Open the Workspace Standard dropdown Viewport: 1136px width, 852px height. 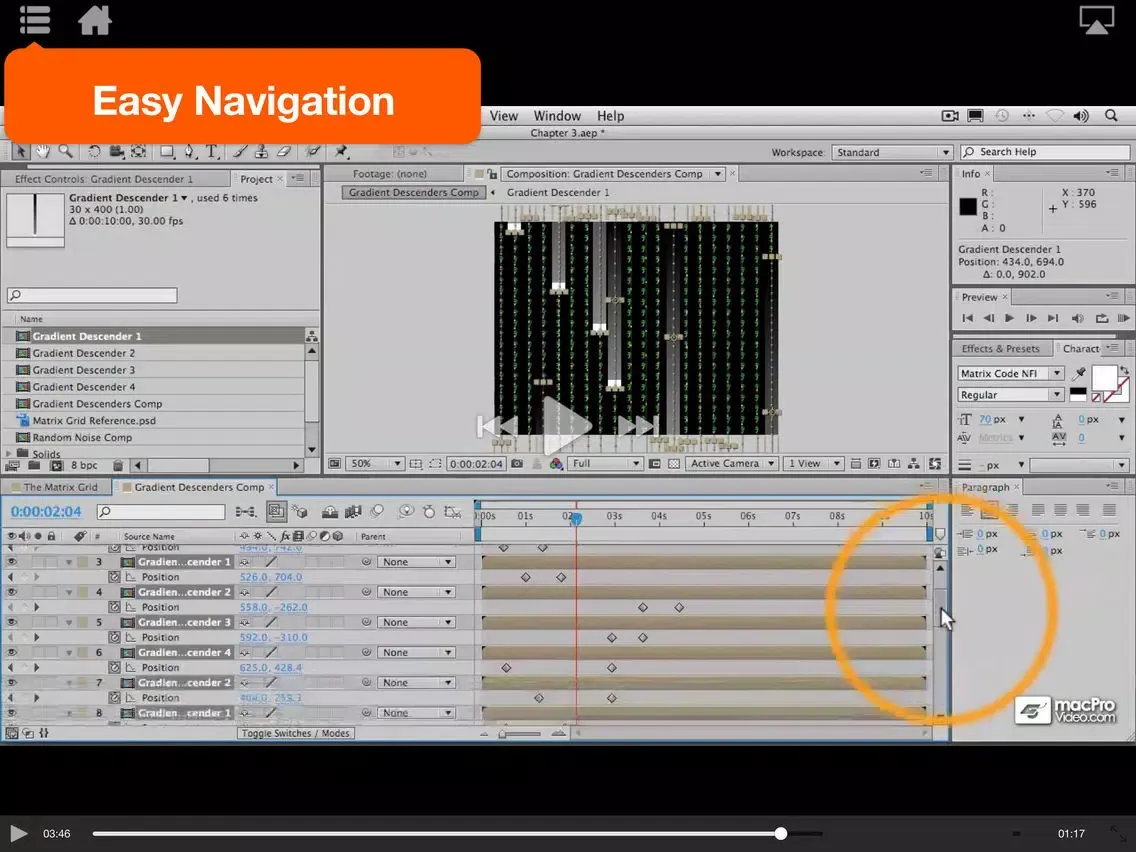pos(892,152)
